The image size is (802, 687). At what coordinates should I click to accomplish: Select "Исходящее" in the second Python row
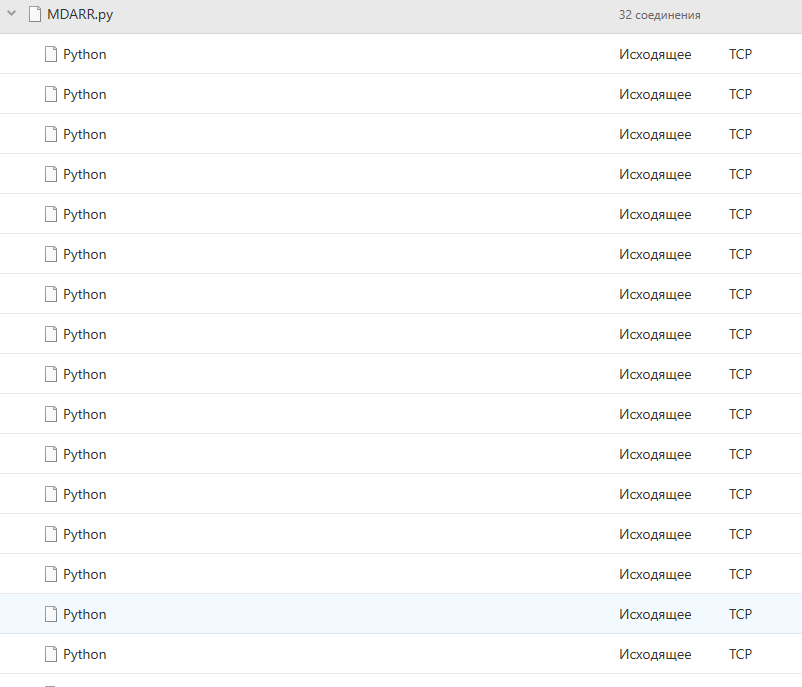click(x=655, y=94)
